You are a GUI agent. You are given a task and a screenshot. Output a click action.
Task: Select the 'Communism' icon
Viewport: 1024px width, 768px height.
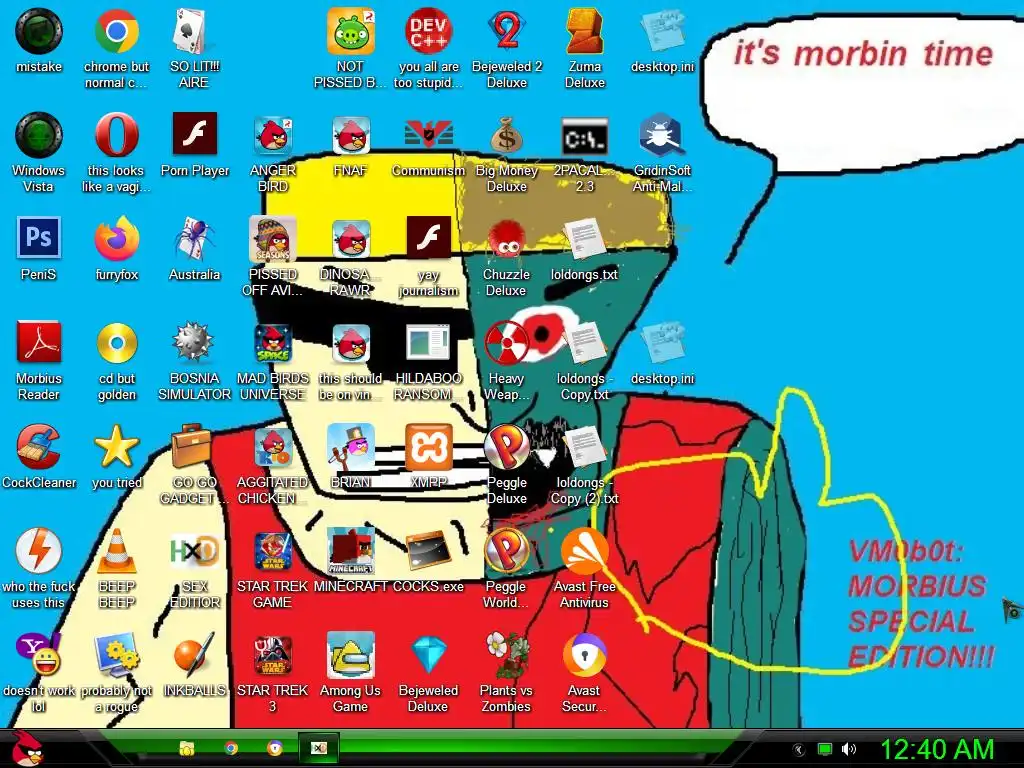pyautogui.click(x=428, y=135)
